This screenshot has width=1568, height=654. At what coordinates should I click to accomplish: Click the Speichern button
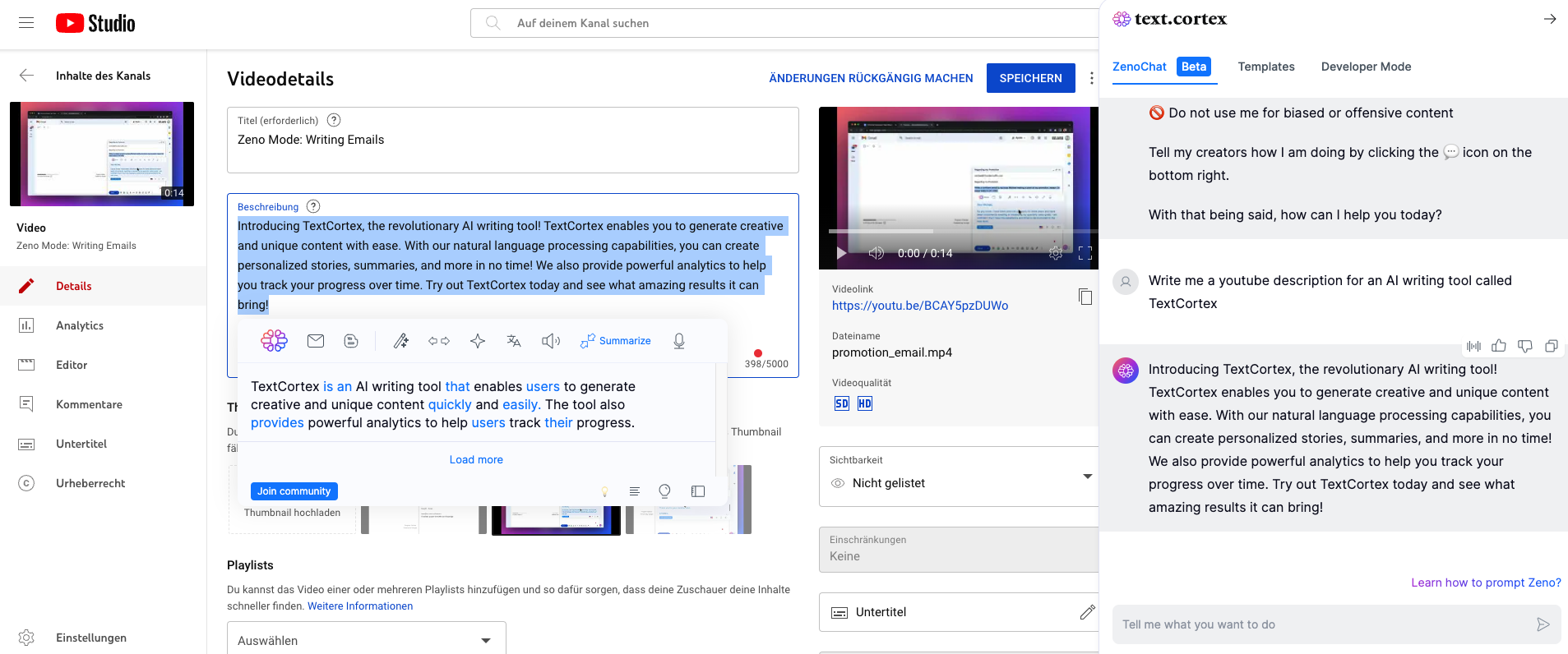point(1031,78)
